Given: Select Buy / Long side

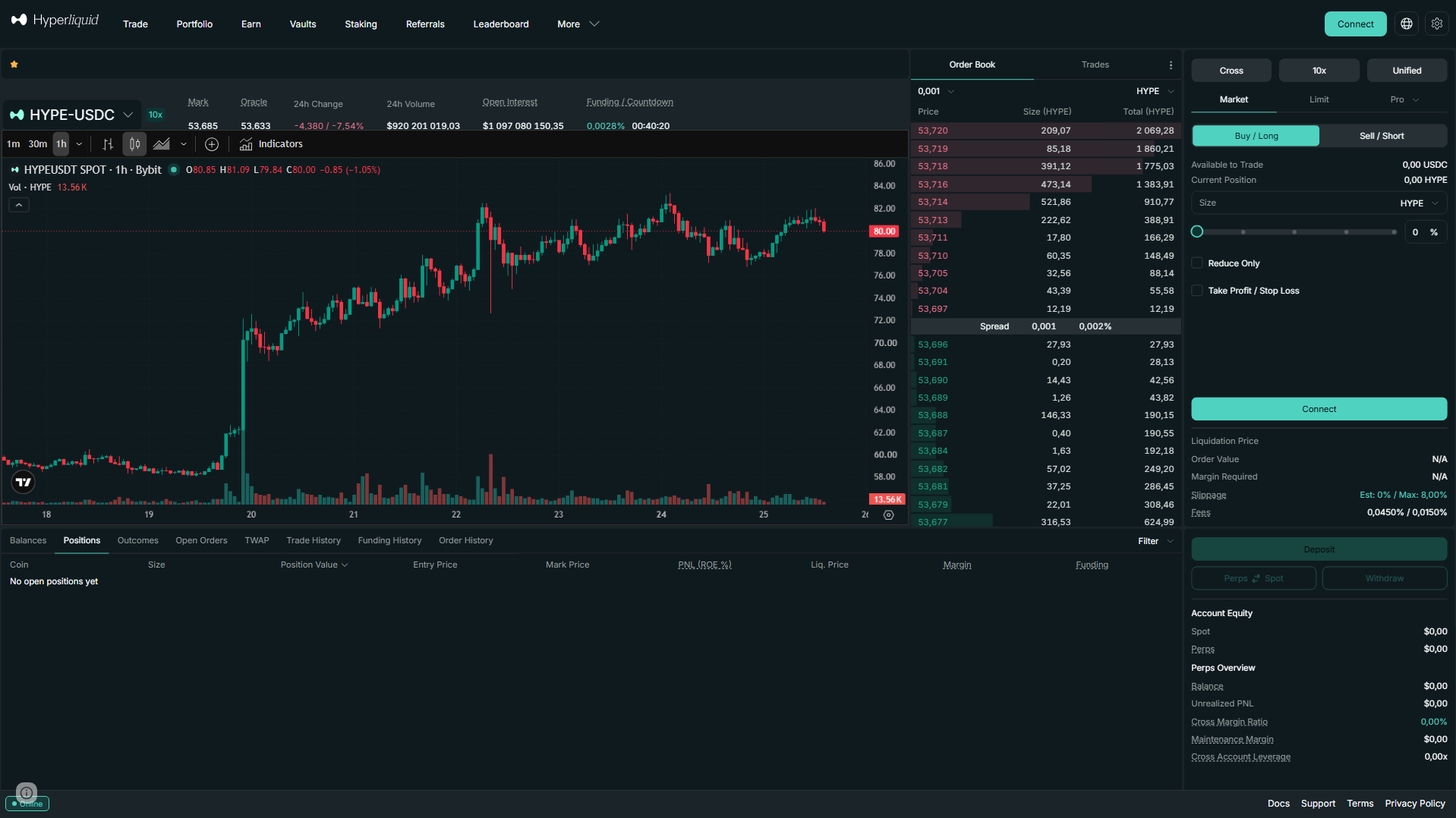Looking at the screenshot, I should [x=1256, y=136].
